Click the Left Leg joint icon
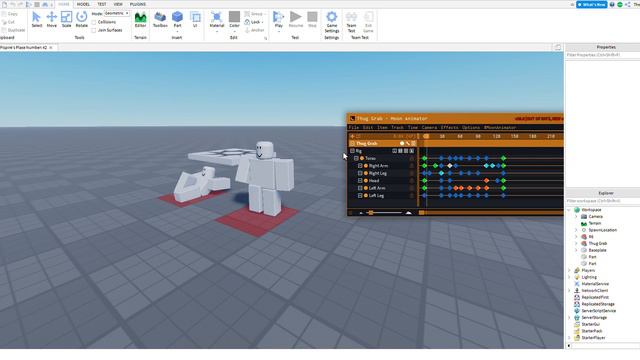 (366, 196)
